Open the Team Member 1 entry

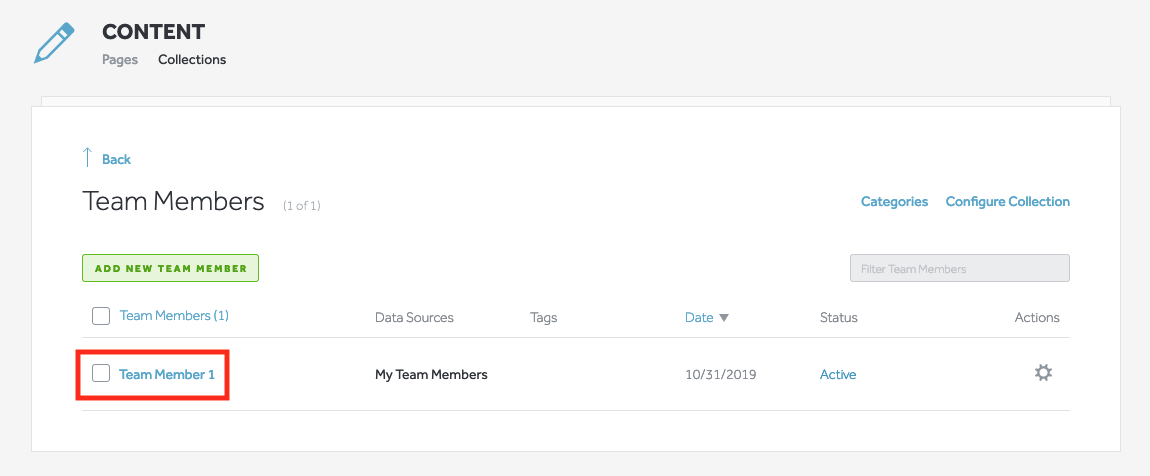pos(166,374)
